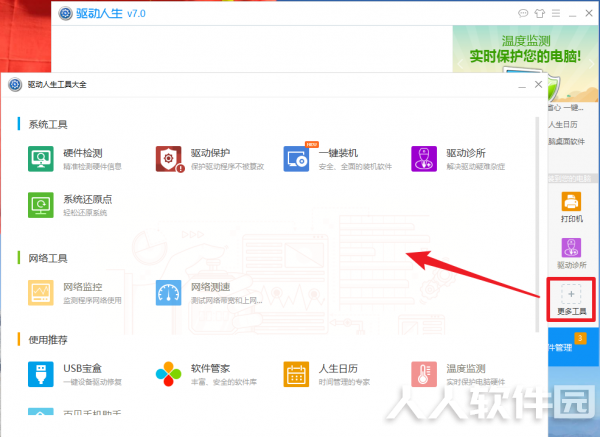Click the 轻松还原系统 description text

click(x=85, y=212)
